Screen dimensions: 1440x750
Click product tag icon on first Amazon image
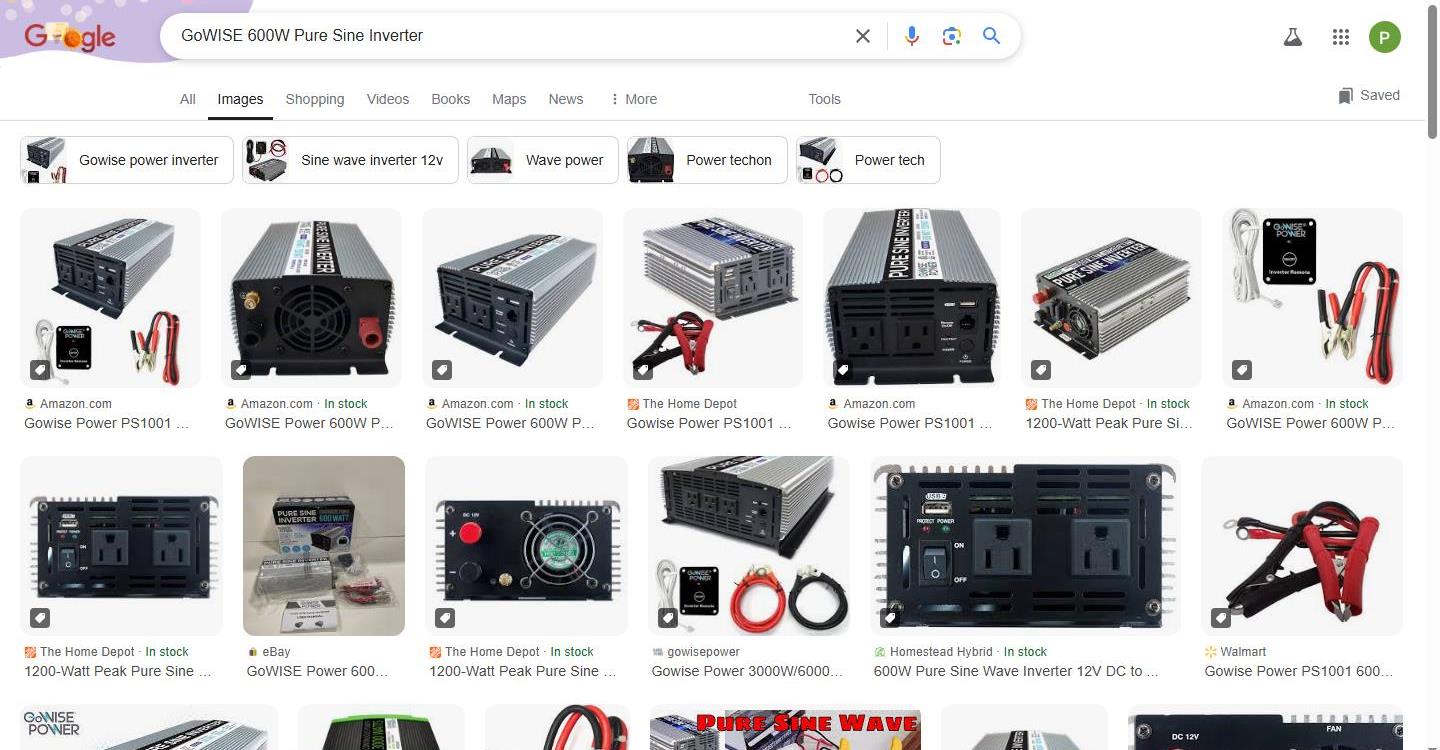(39, 370)
